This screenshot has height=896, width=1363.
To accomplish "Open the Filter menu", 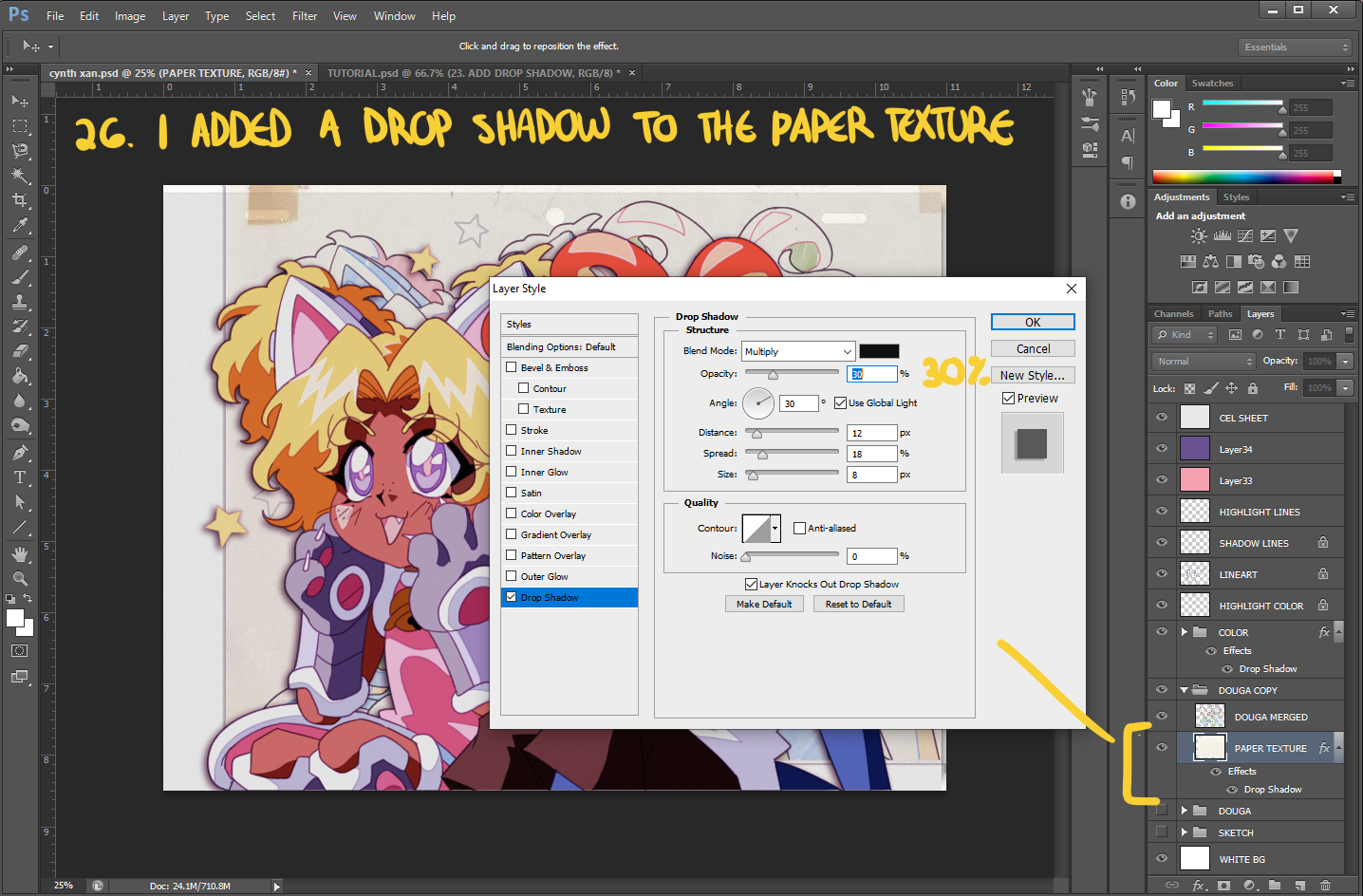I will point(304,16).
